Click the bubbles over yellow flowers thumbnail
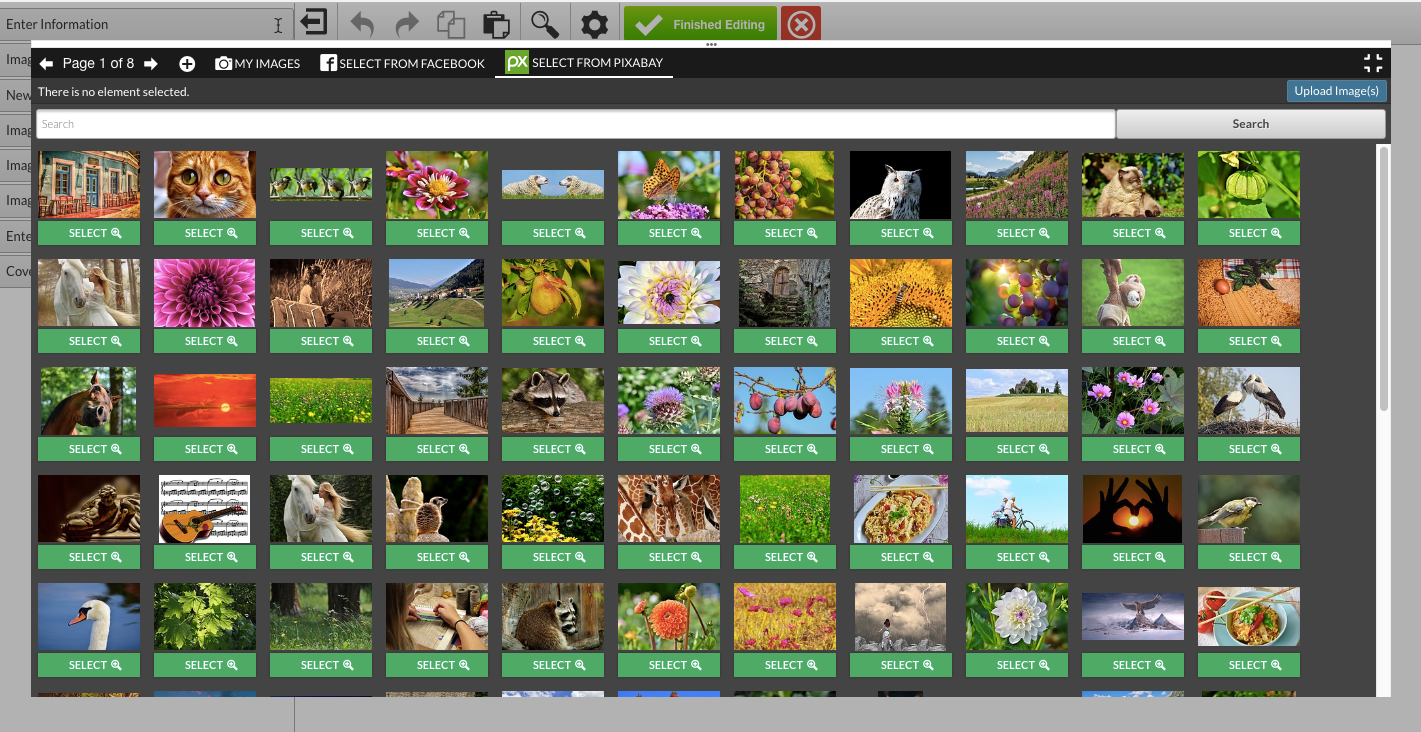The image size is (1421, 732). [553, 509]
